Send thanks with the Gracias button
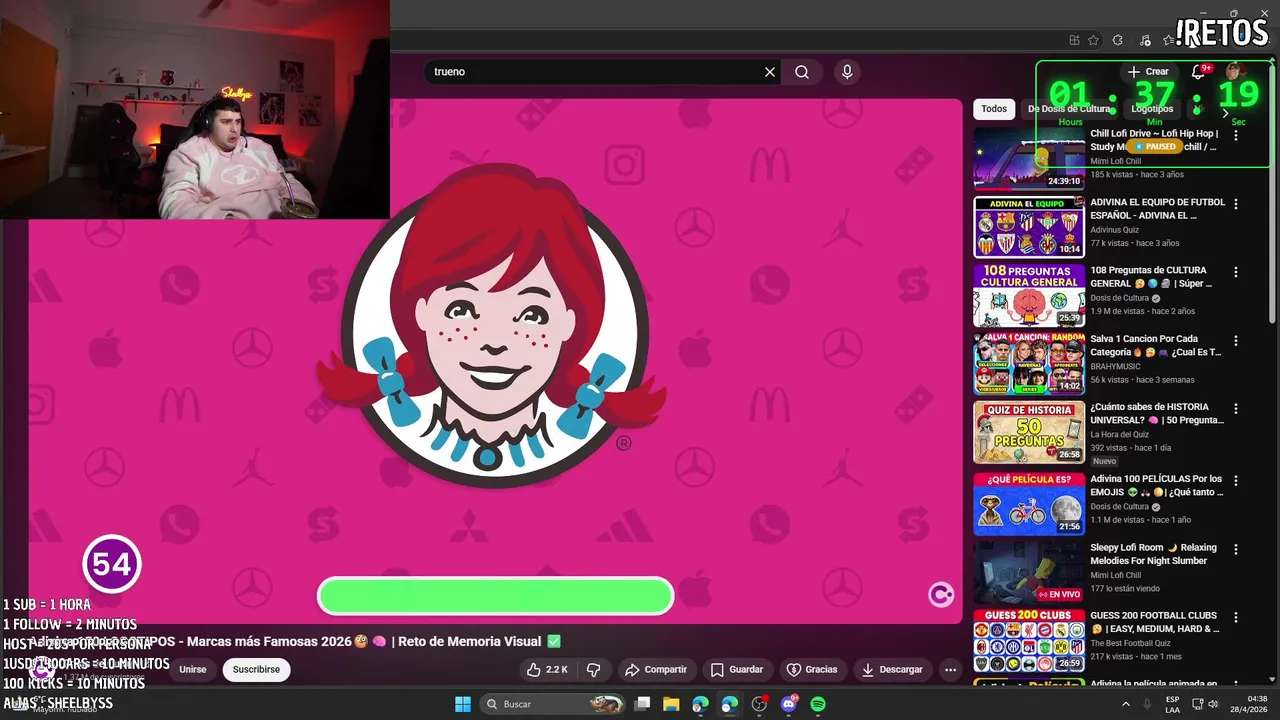 812,669
